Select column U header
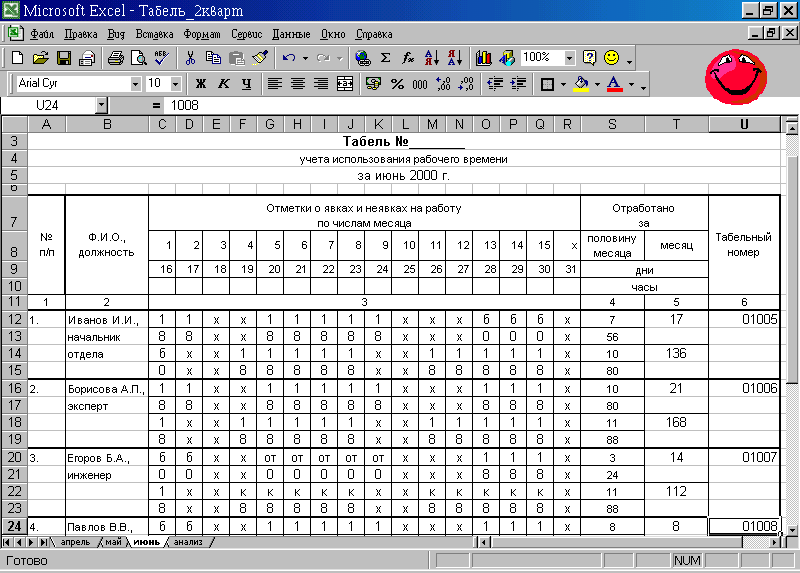This screenshot has width=800, height=573. (744, 124)
